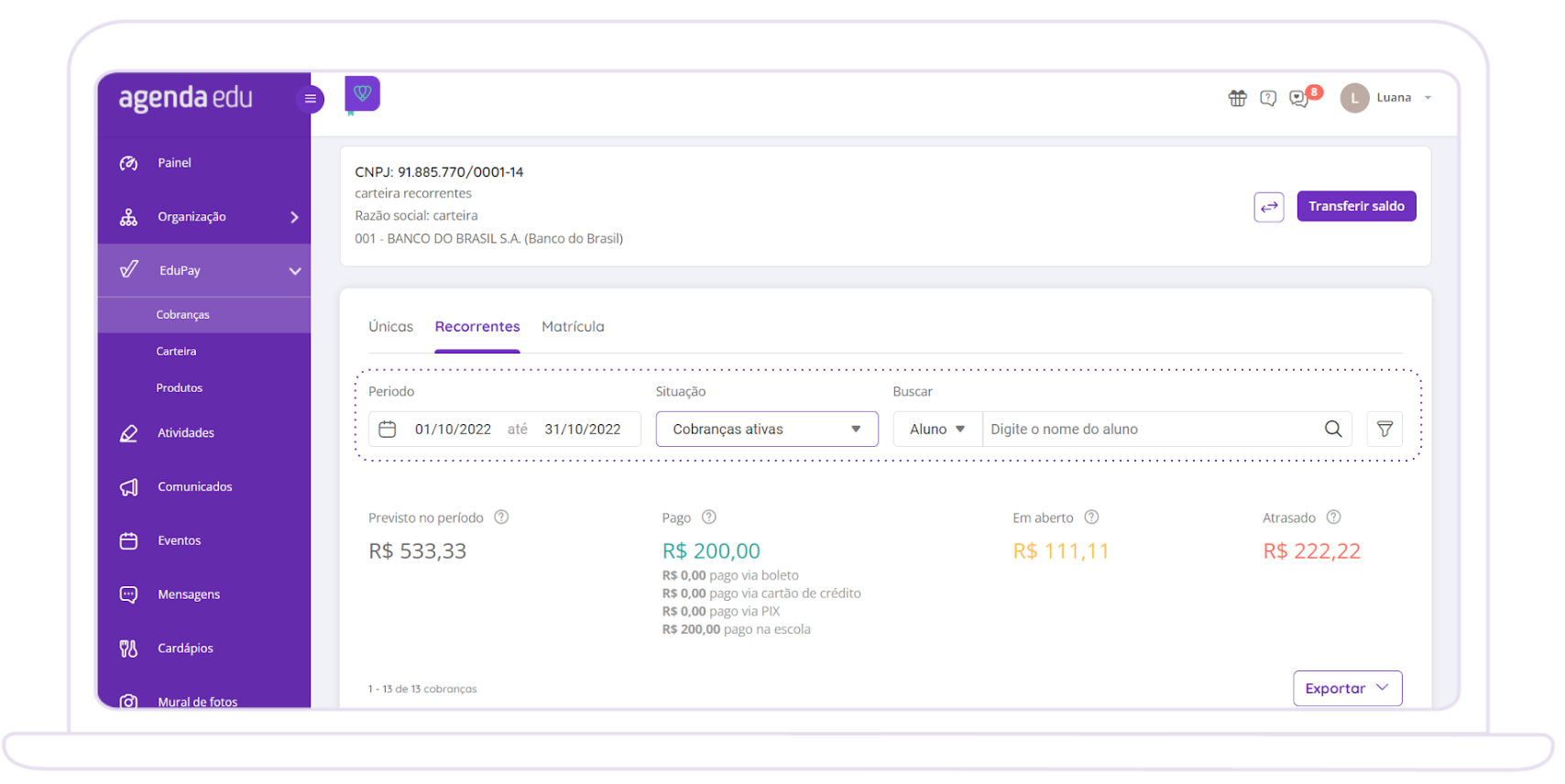1565x784 pixels.
Task: Click help icon next to Atrasado
Action: click(1334, 517)
